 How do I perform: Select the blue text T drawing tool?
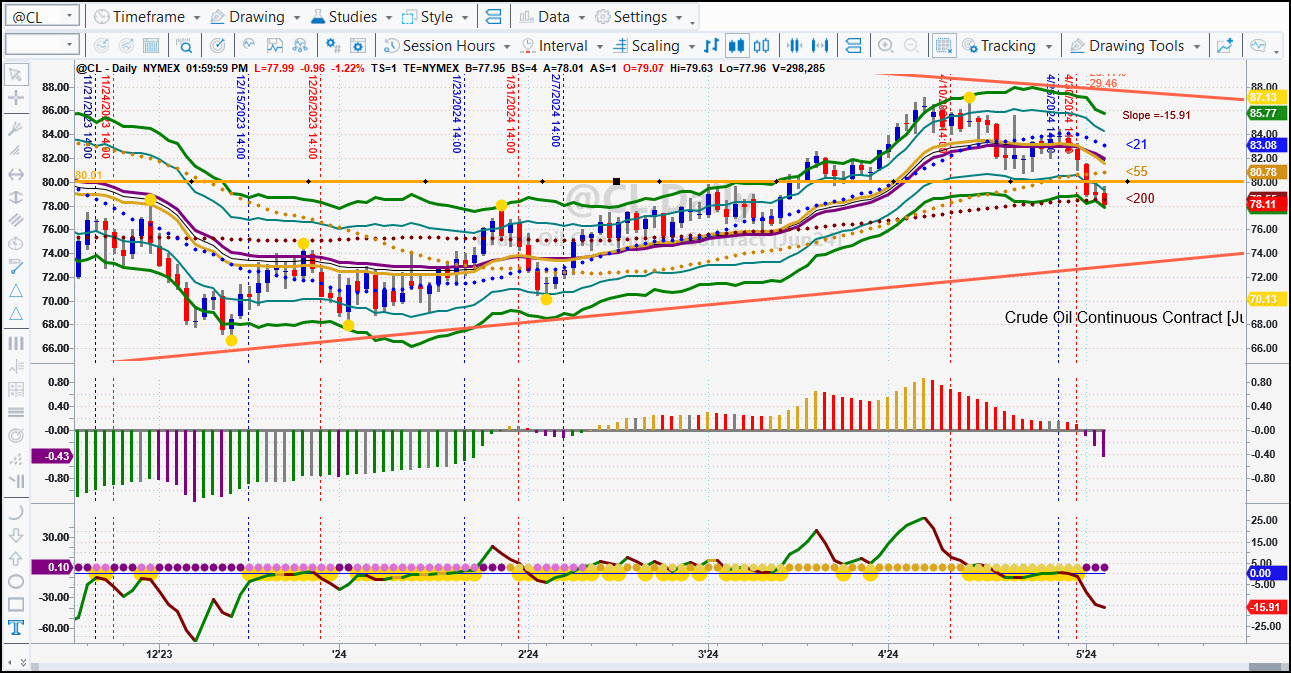[x=15, y=628]
